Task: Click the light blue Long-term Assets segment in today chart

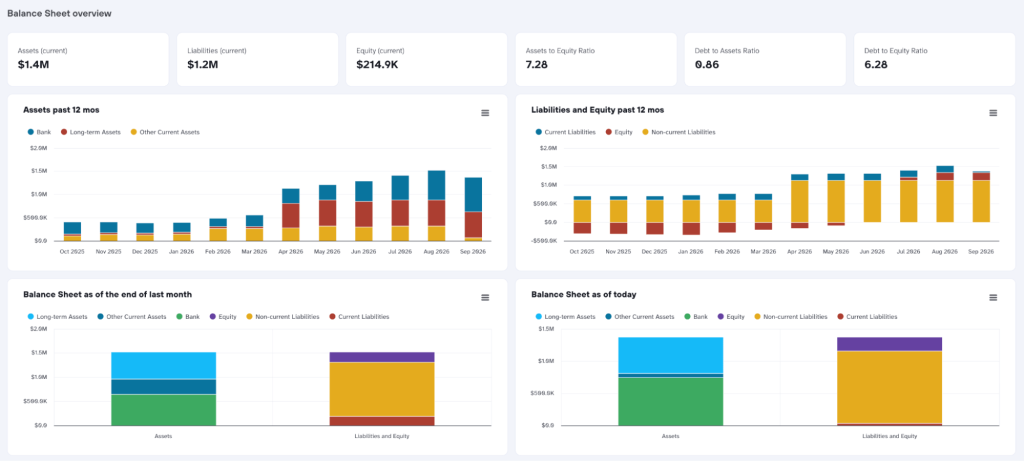Action: pyautogui.click(x=671, y=355)
